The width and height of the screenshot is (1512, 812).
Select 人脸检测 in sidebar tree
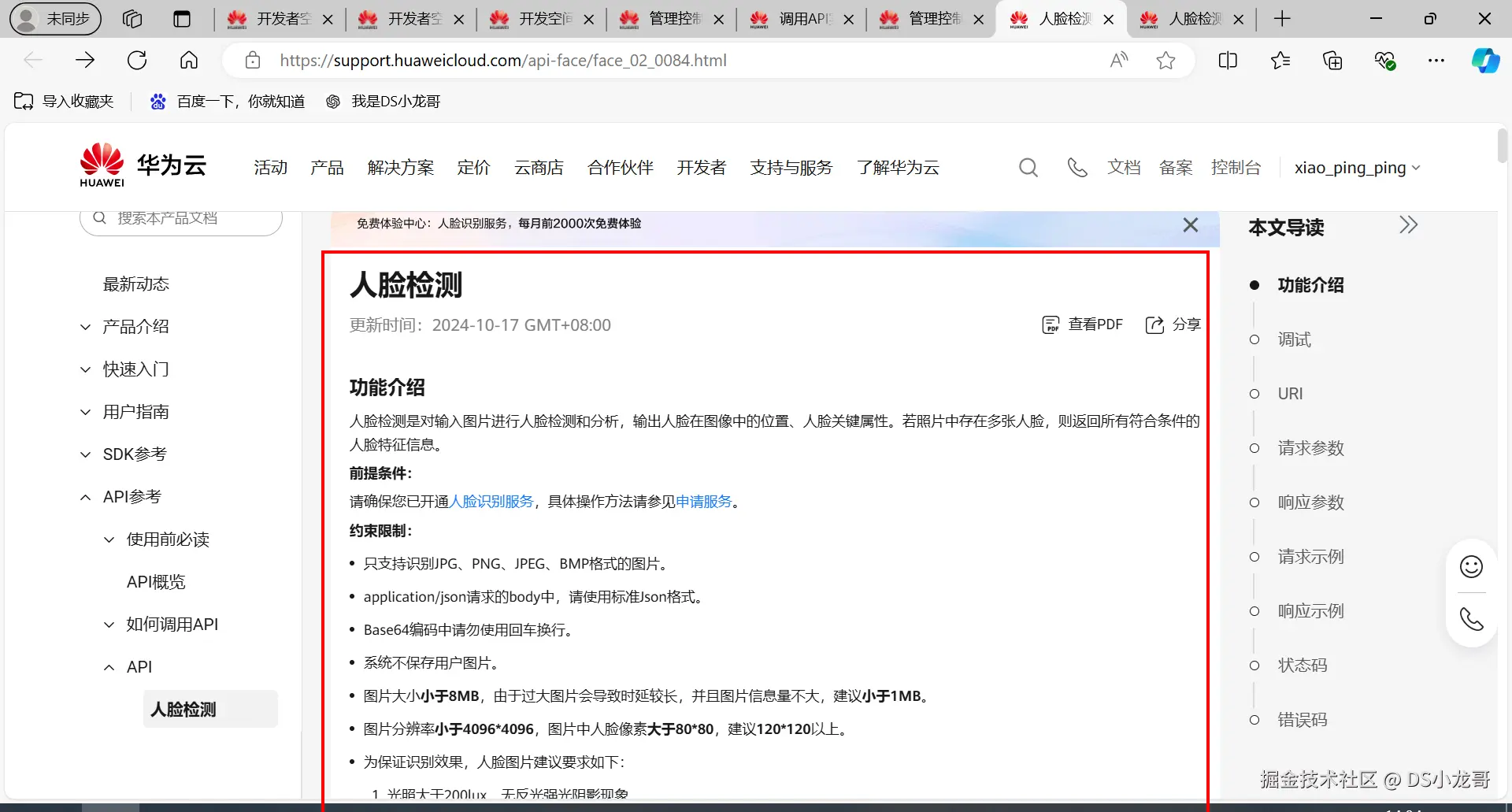[210, 710]
